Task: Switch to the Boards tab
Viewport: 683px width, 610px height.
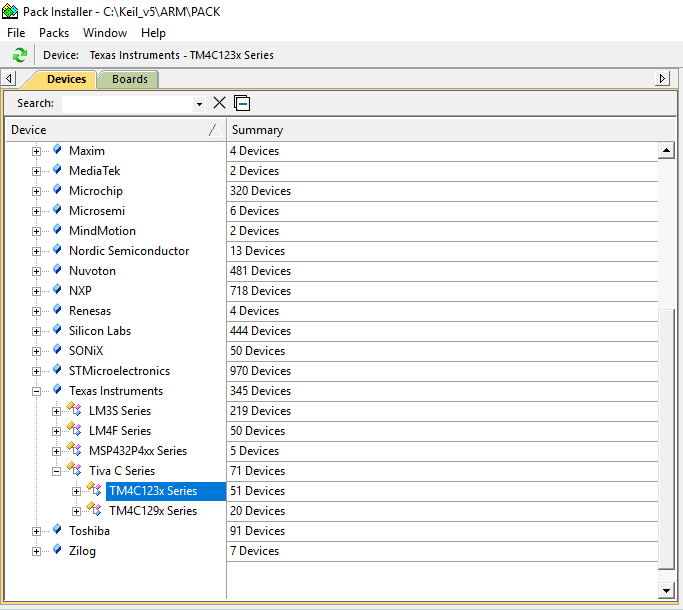Action: click(130, 79)
